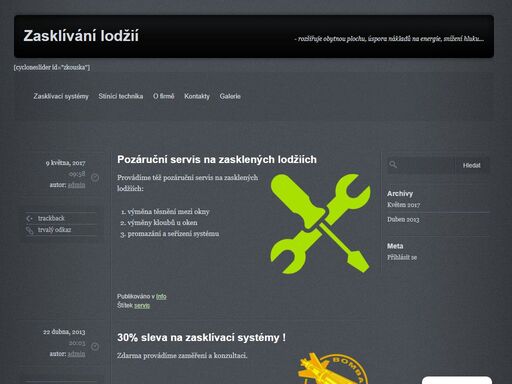
Task: Open the Galerie menu item
Action: [230, 96]
